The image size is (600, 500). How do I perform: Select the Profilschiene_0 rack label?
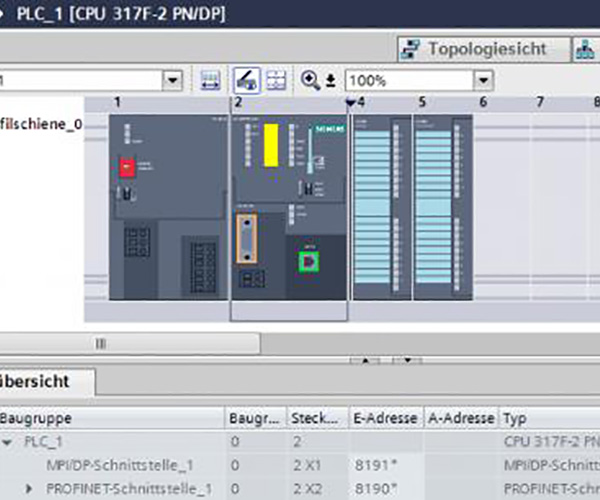tap(41, 124)
